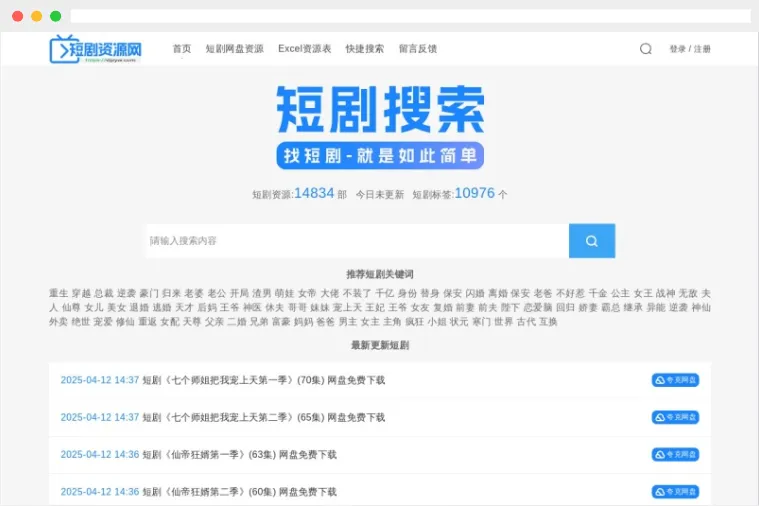Select the 霸总 keyword
Viewport: 759px width, 506px height.
[611, 307]
